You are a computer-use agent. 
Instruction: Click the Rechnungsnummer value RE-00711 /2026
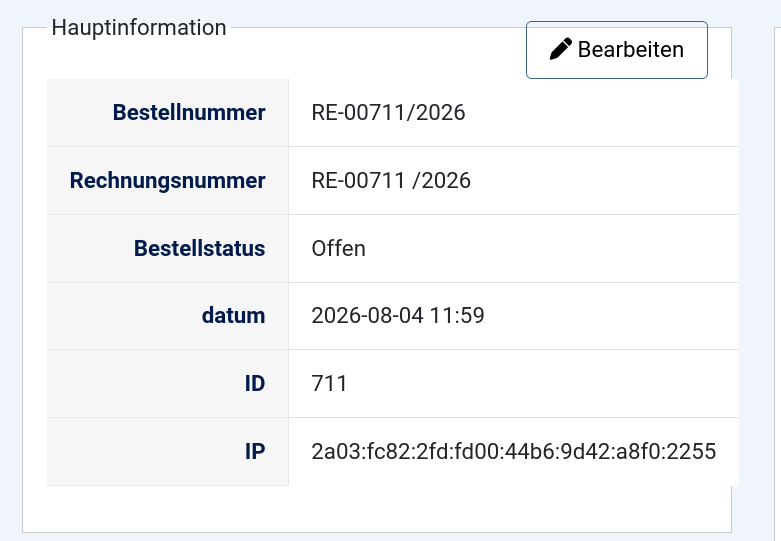[x=390, y=180]
